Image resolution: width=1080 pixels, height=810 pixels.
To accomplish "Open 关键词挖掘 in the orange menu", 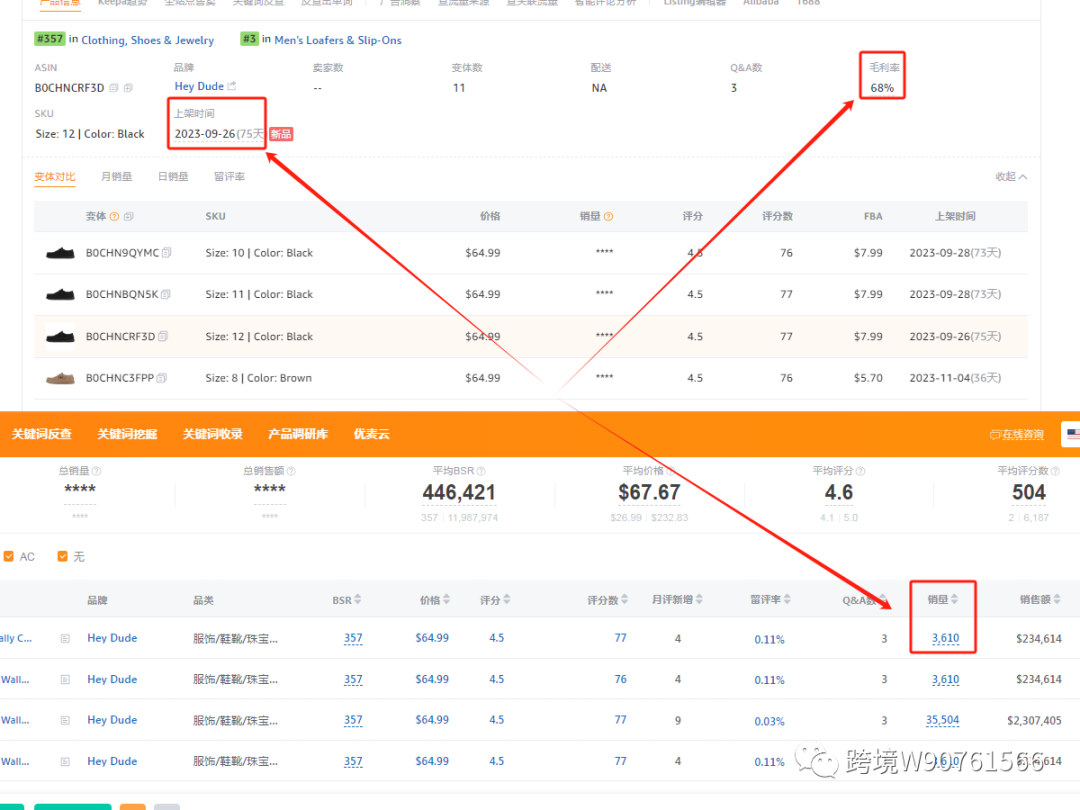I will [x=127, y=434].
